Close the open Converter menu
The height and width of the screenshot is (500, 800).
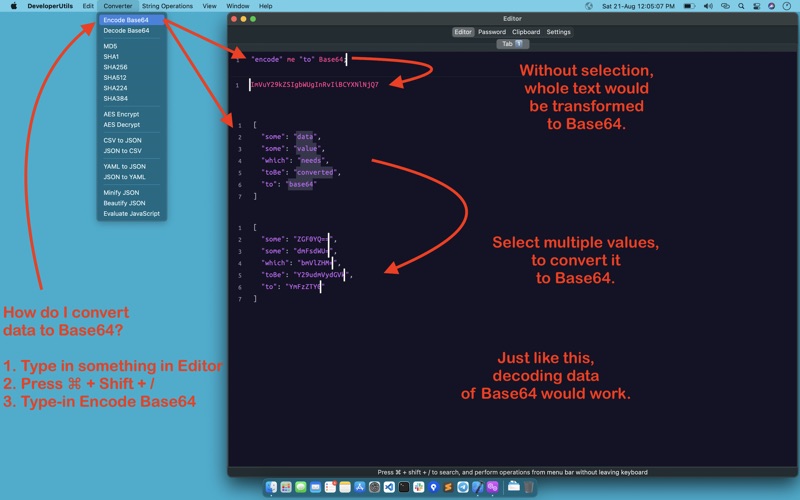[x=118, y=6]
